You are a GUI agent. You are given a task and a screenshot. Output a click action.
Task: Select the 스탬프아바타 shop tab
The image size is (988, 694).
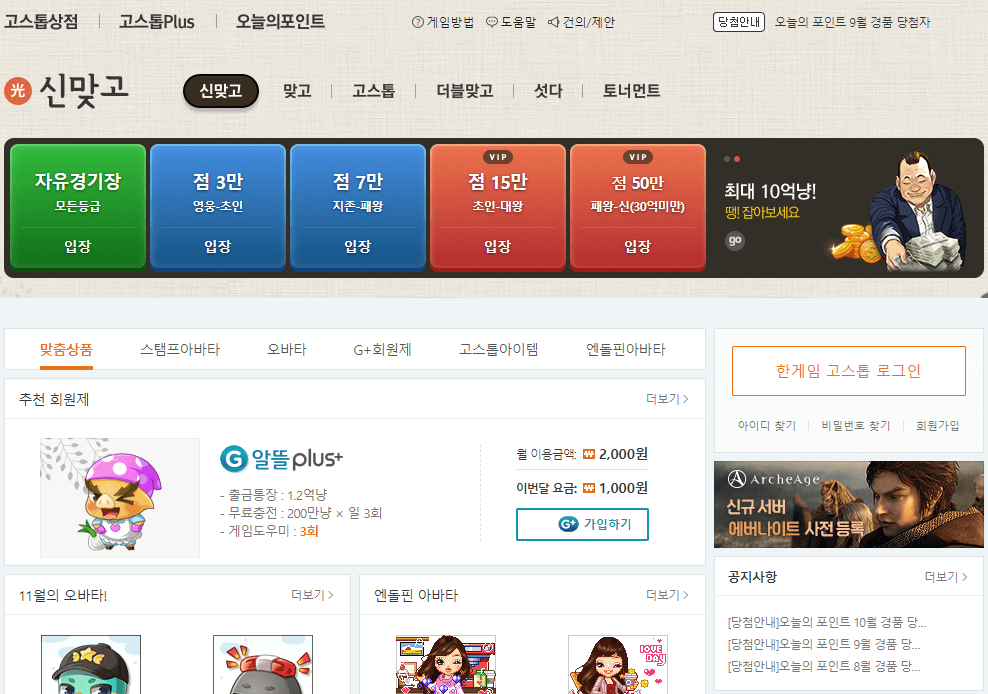coord(180,349)
